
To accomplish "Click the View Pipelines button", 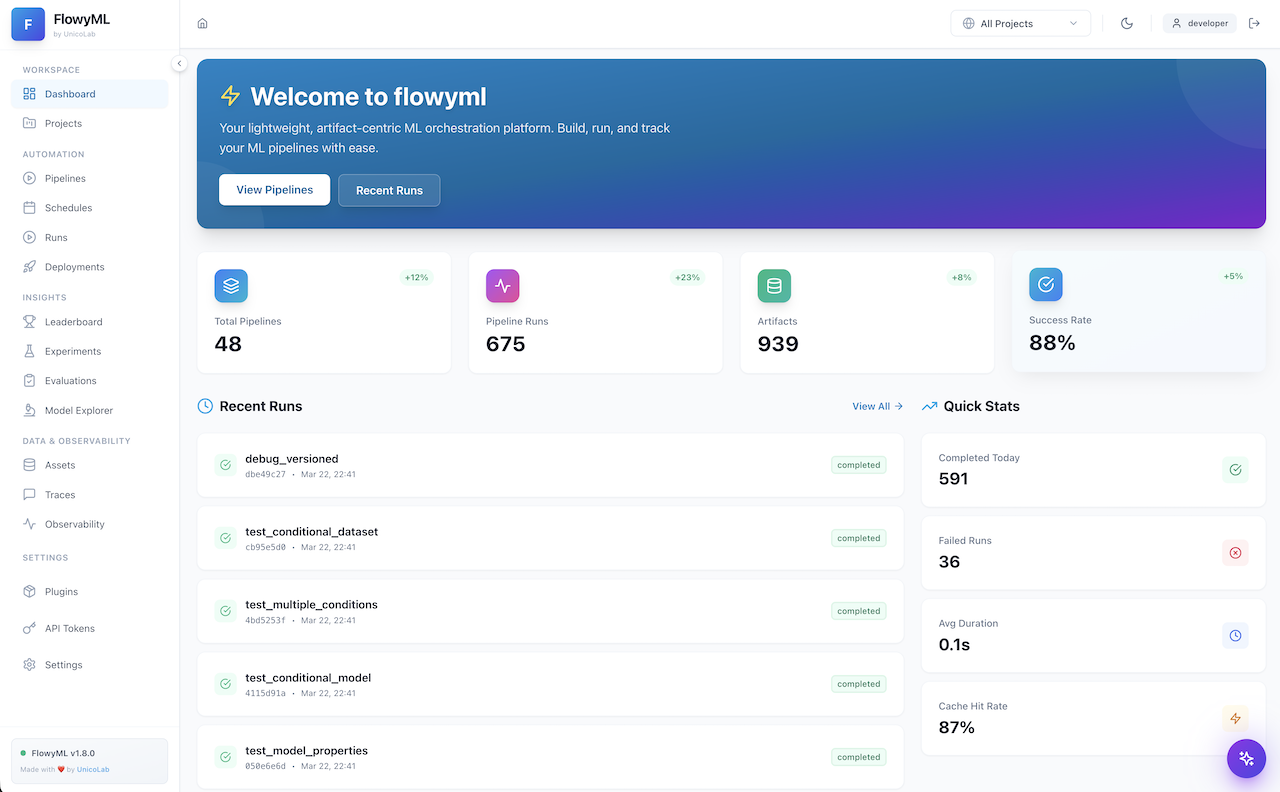I will click(274, 190).
